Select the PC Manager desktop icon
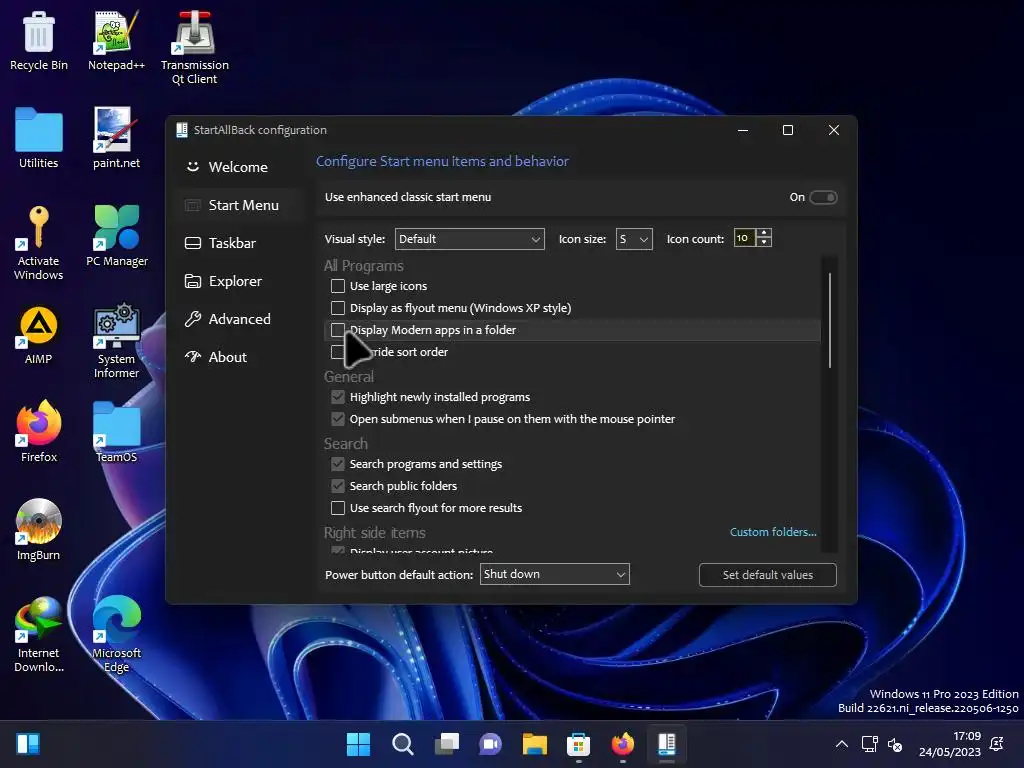 [x=116, y=236]
